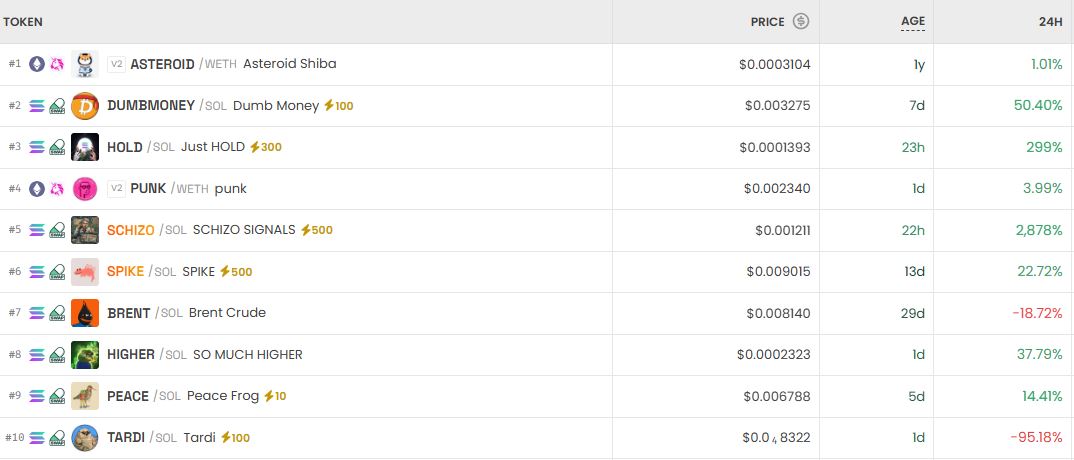Open the HIGHER SO MUCH HIGHER pair
The height and width of the screenshot is (460, 1074).
pos(204,355)
